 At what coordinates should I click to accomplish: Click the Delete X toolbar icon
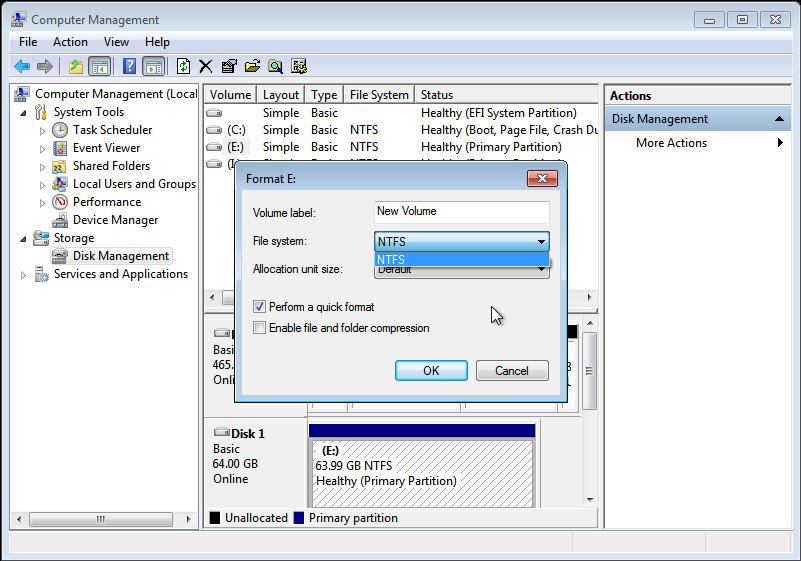click(x=205, y=66)
